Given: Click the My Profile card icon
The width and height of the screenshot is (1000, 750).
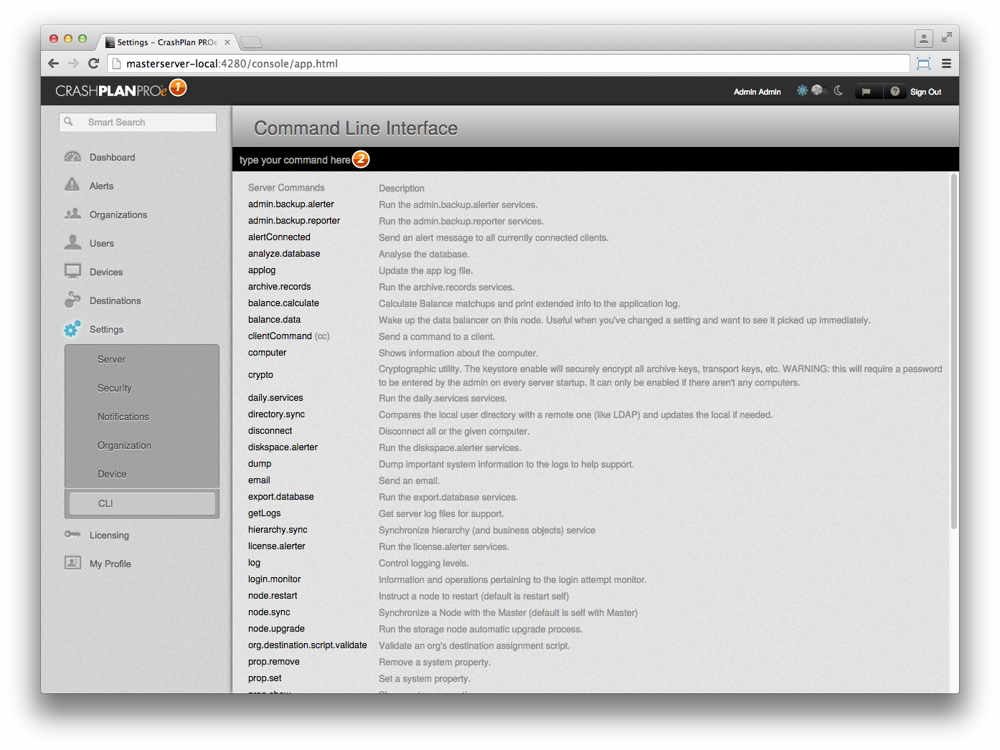Looking at the screenshot, I should [x=72, y=563].
